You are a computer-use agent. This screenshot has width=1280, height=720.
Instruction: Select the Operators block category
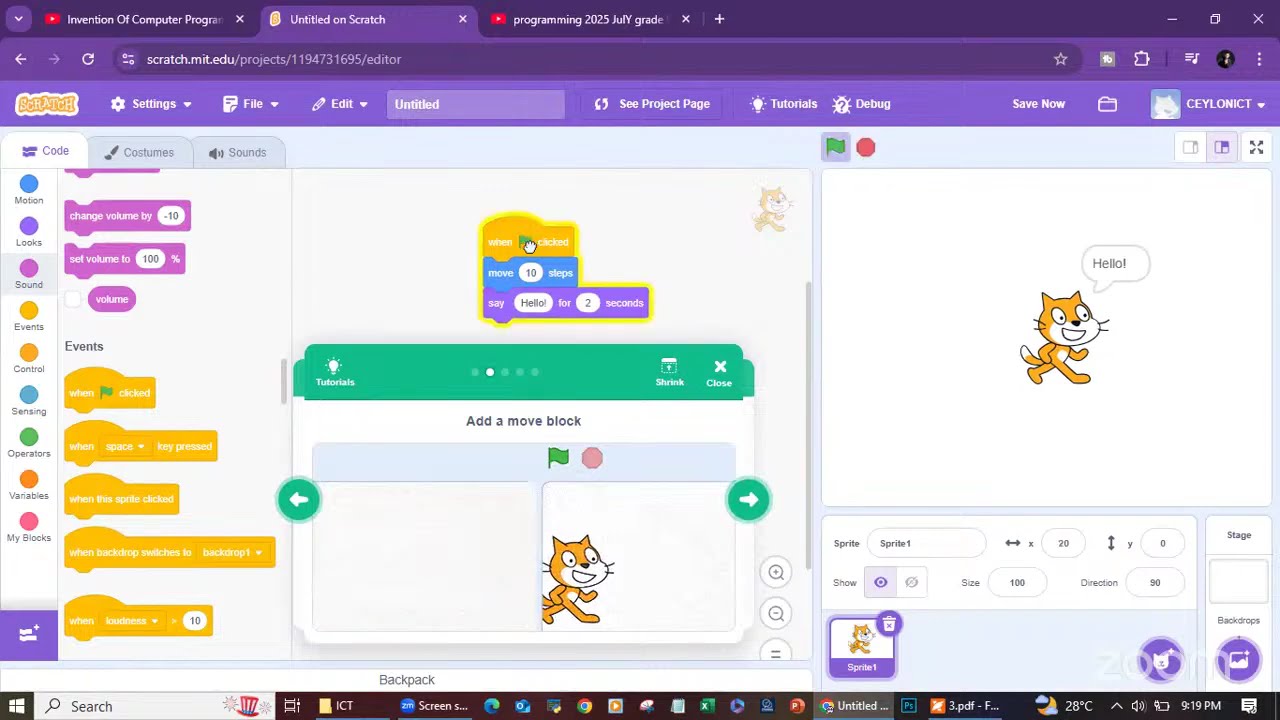click(29, 442)
